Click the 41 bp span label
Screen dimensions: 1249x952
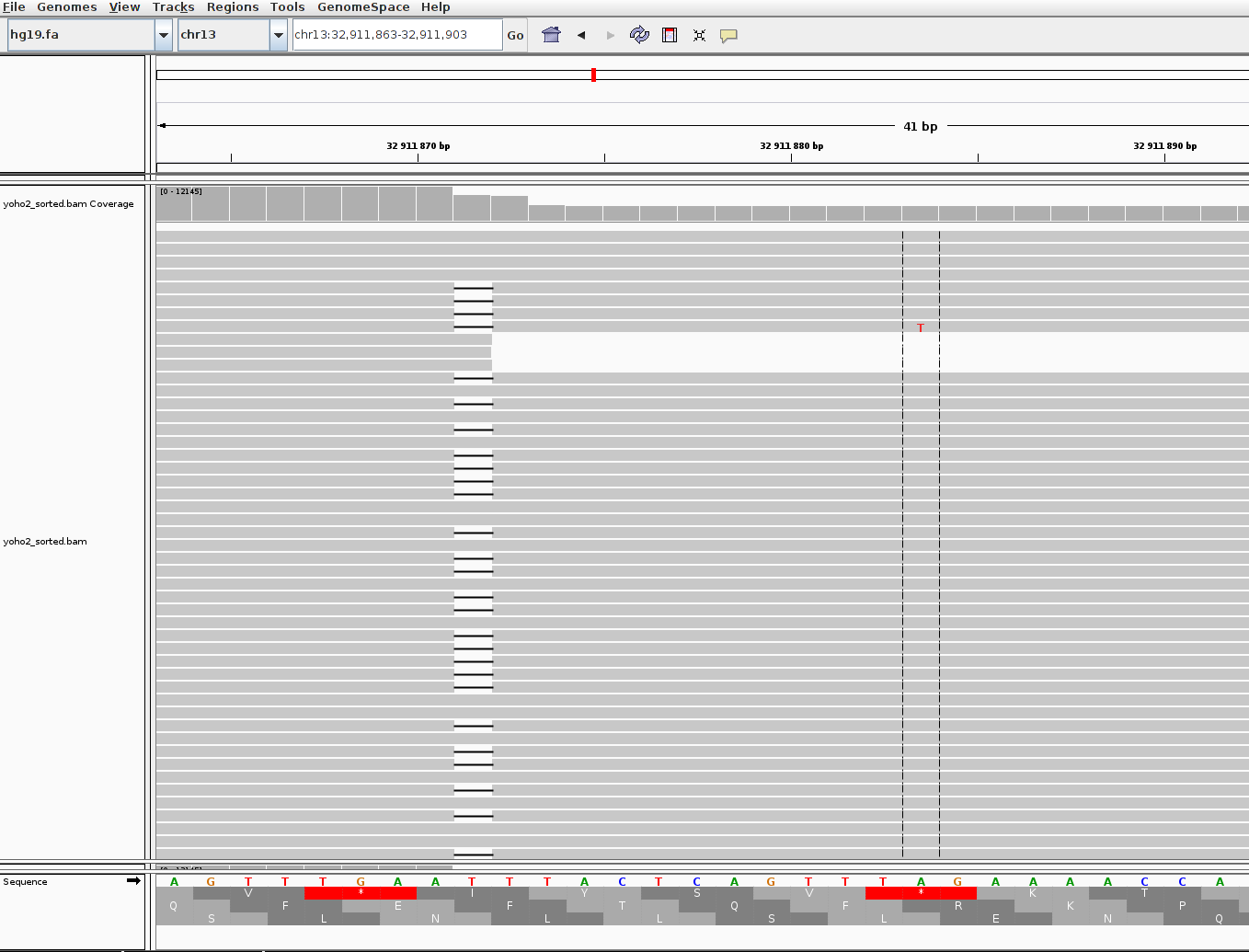coord(921,126)
